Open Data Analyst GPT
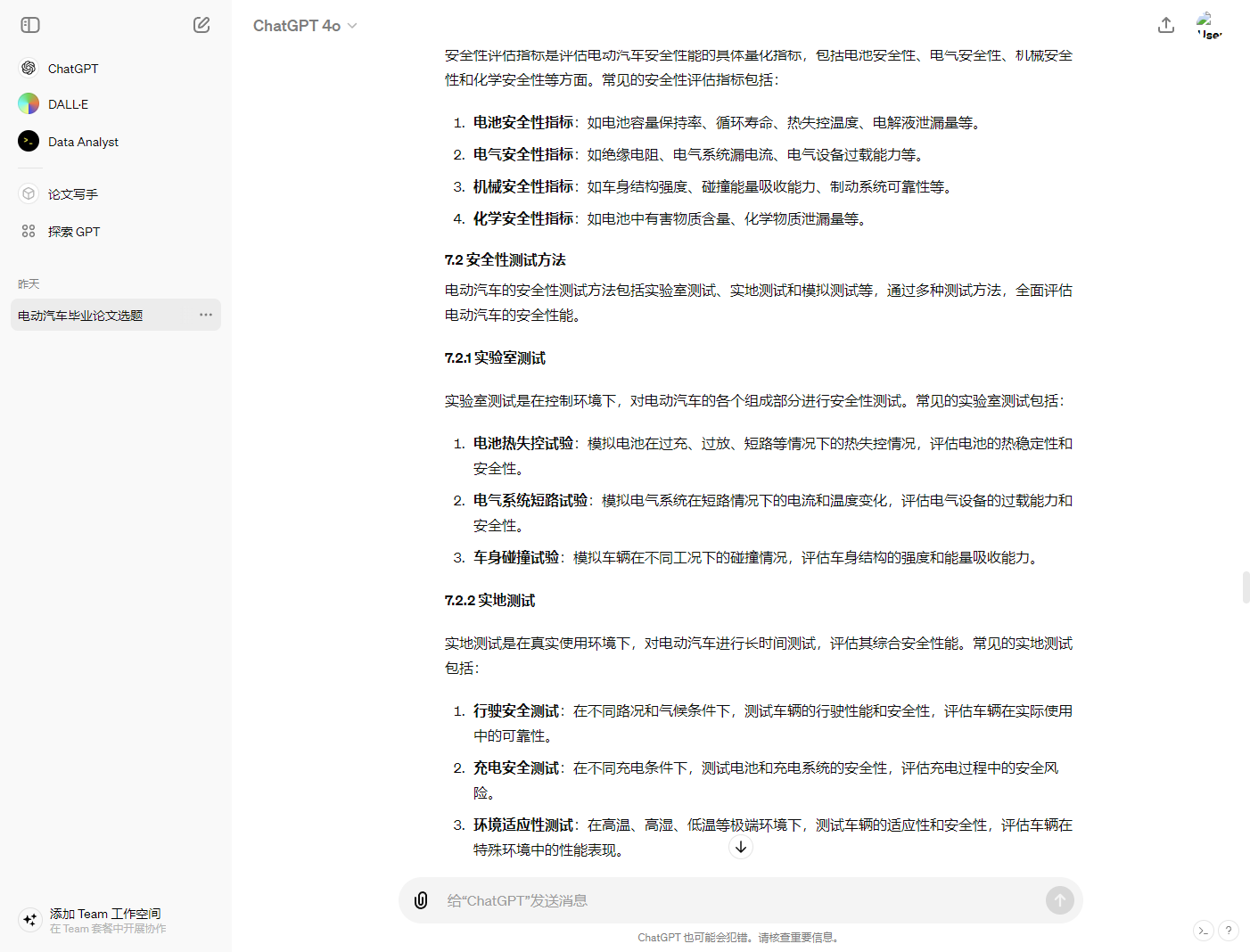The width and height of the screenshot is (1250, 952). (x=83, y=142)
